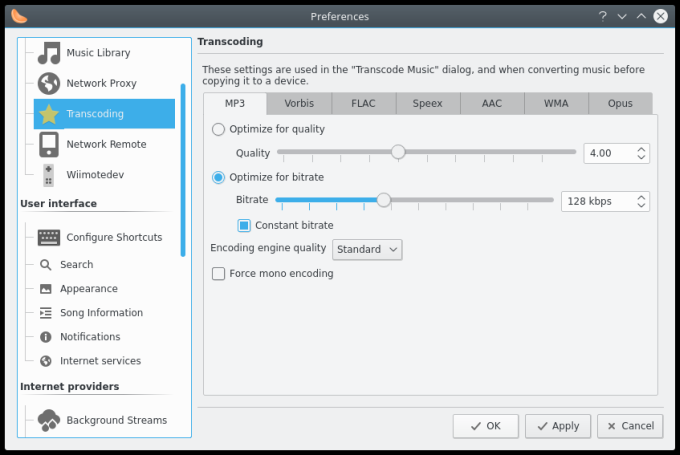
Task: Open Music Library settings icon
Action: pyautogui.click(x=48, y=53)
